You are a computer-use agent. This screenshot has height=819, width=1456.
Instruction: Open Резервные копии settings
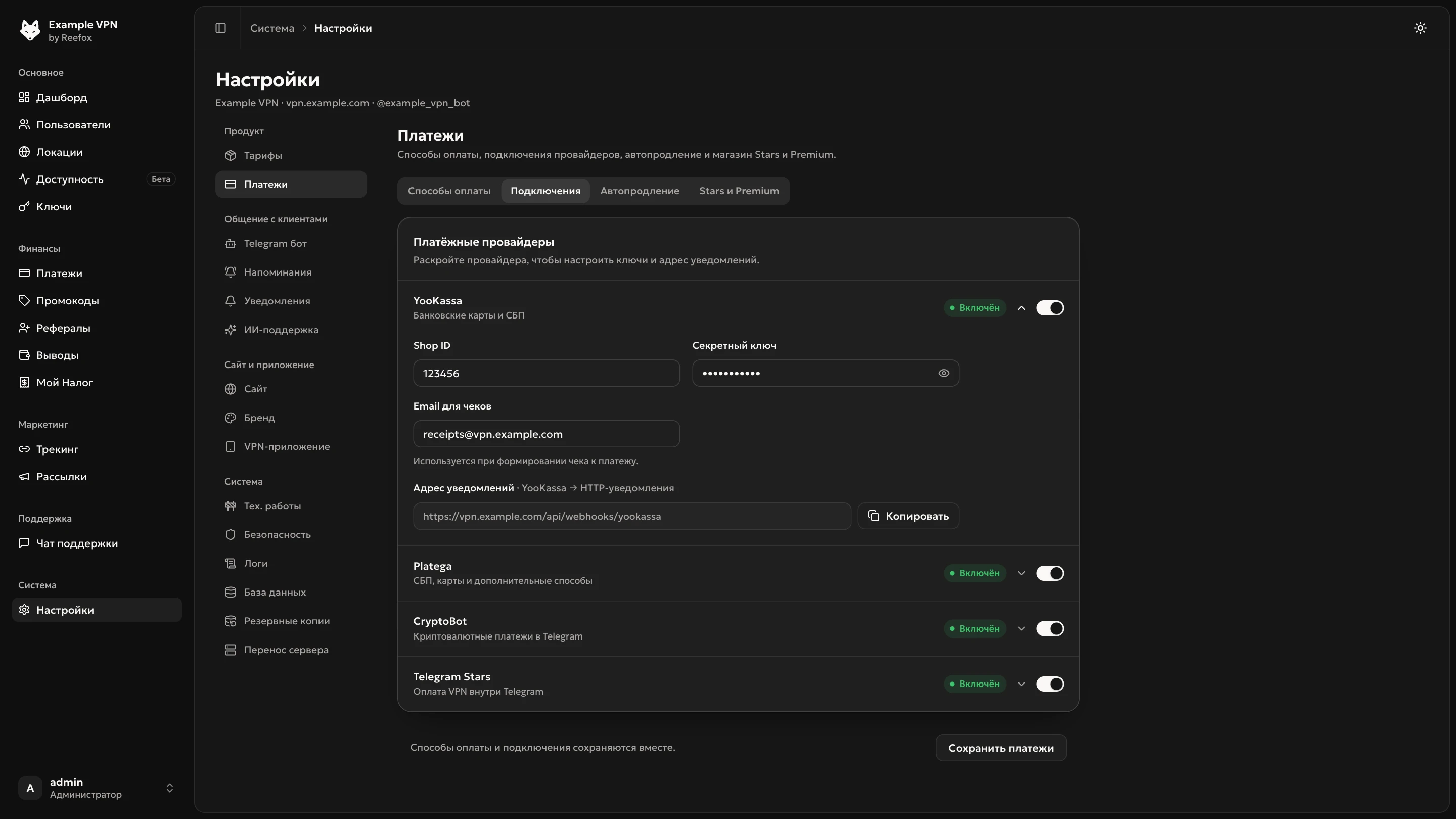click(x=291, y=621)
